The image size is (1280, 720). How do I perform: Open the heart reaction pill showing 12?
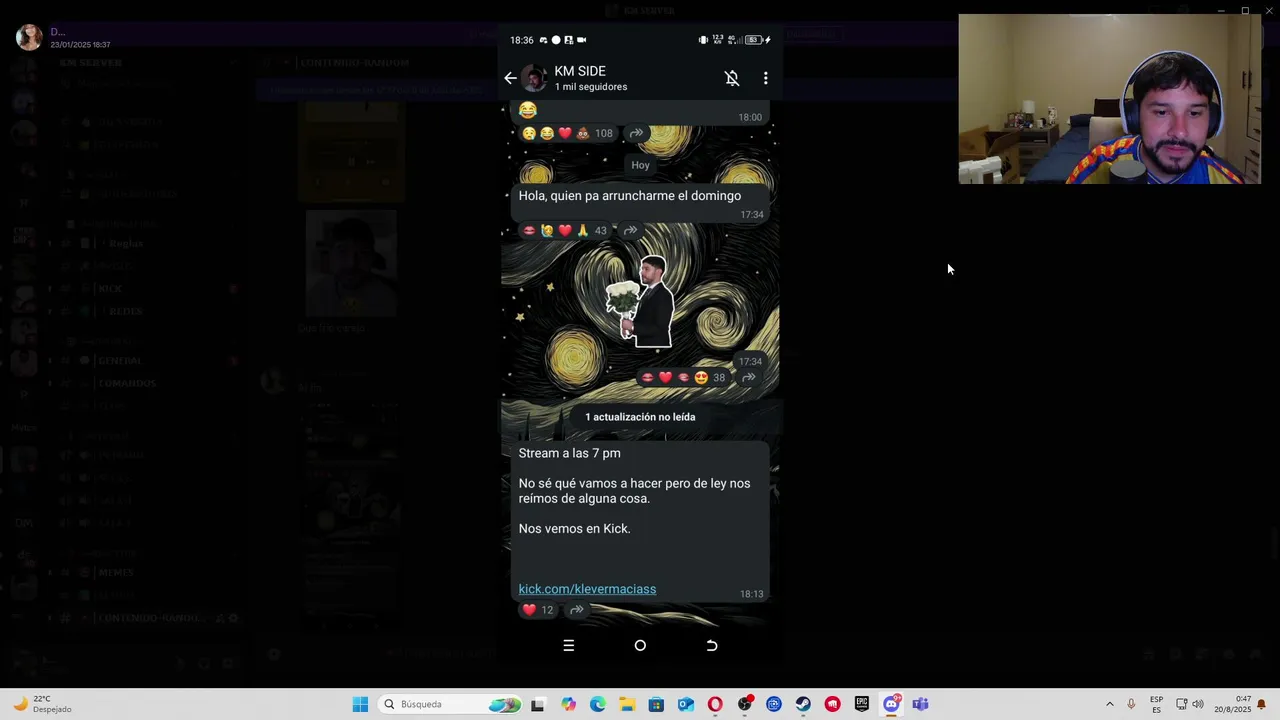pos(538,610)
